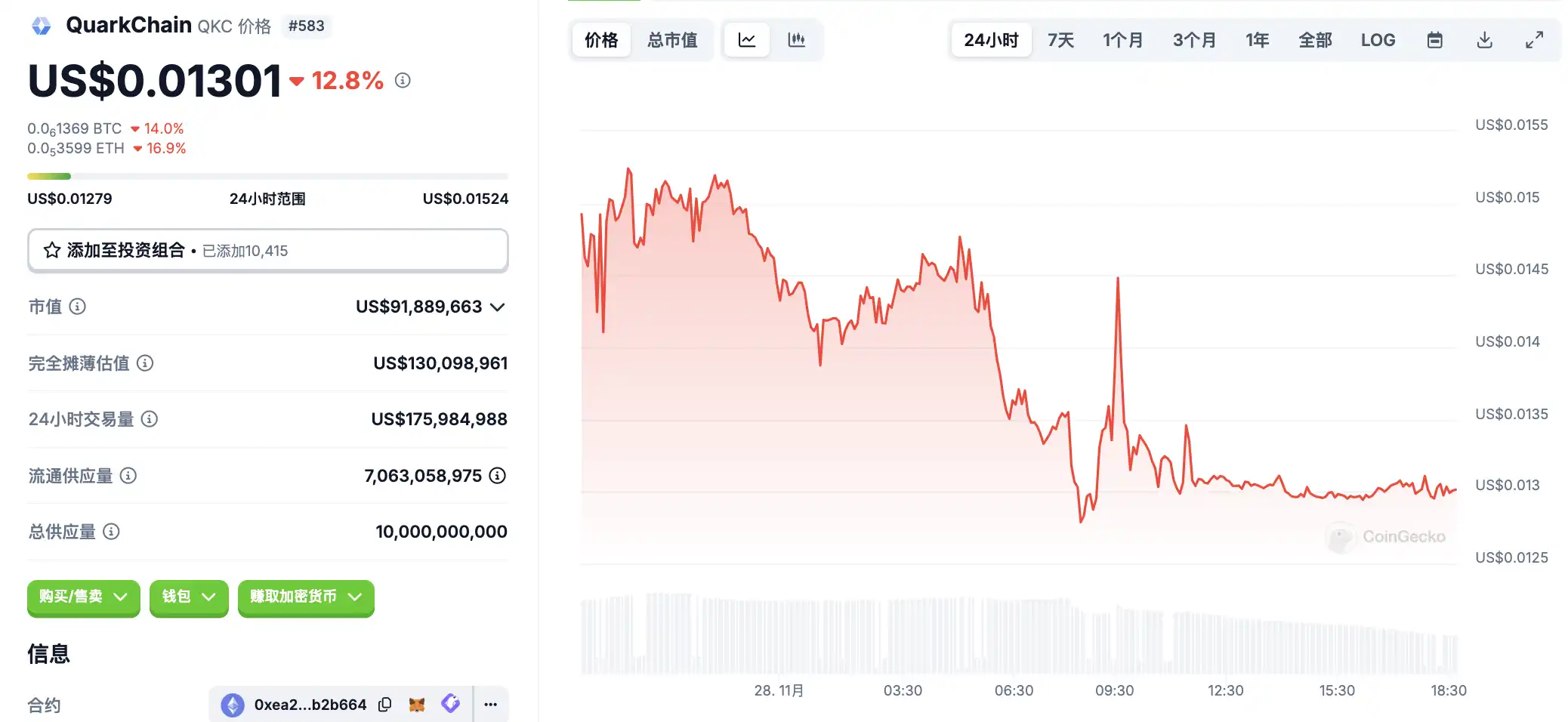Viewport: 1568px width, 722px height.
Task: Switch to the candlestick chart icon
Action: [x=796, y=40]
